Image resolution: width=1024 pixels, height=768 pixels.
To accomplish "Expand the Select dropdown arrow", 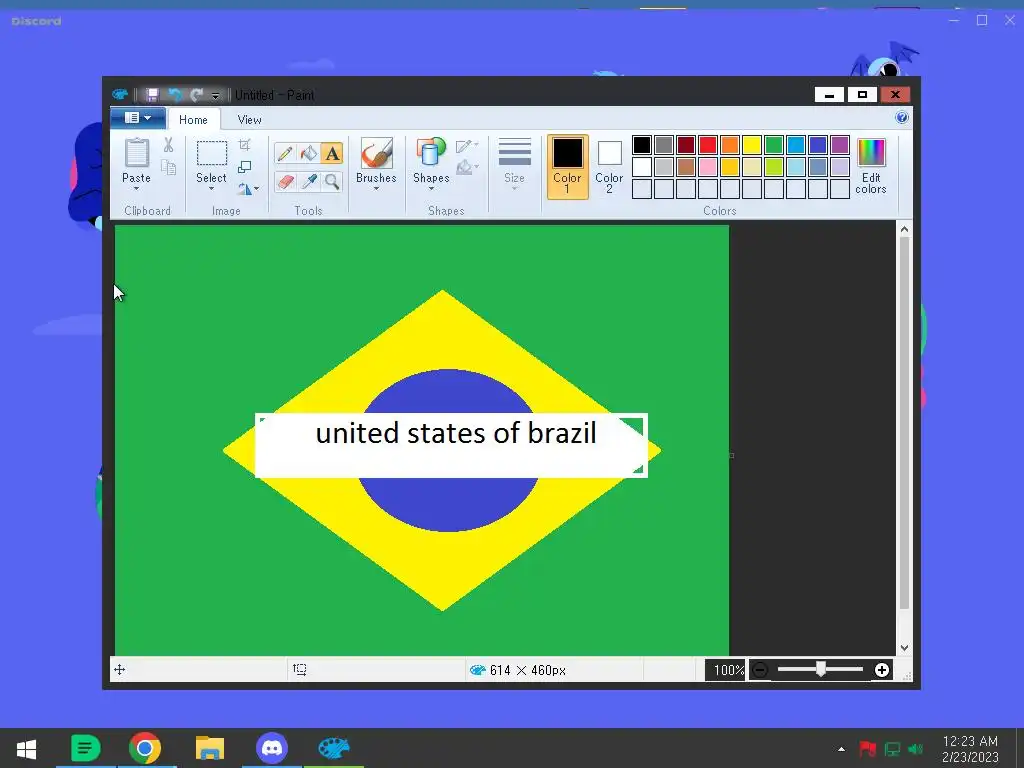I will tap(212, 189).
